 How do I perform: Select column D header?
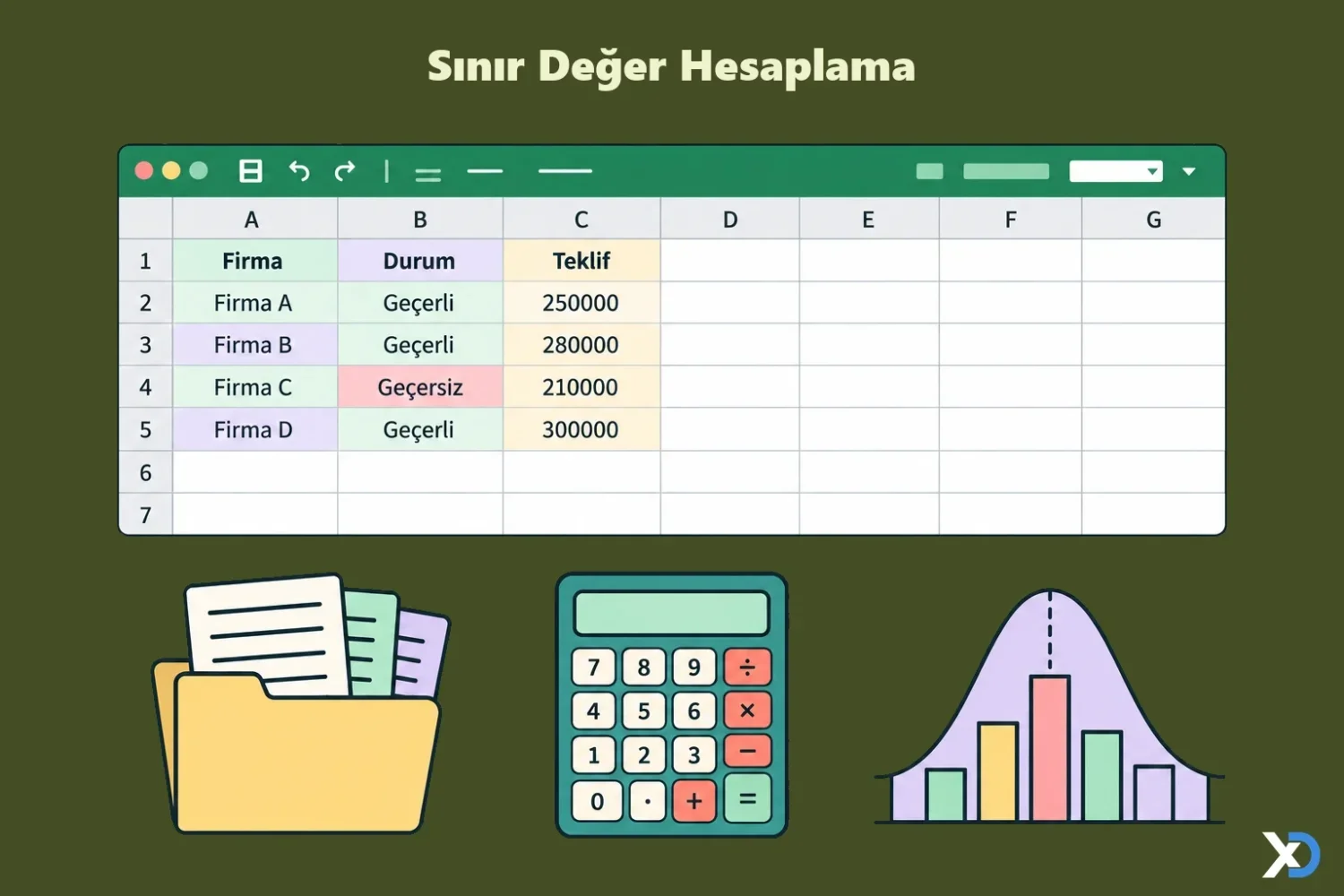point(730,220)
